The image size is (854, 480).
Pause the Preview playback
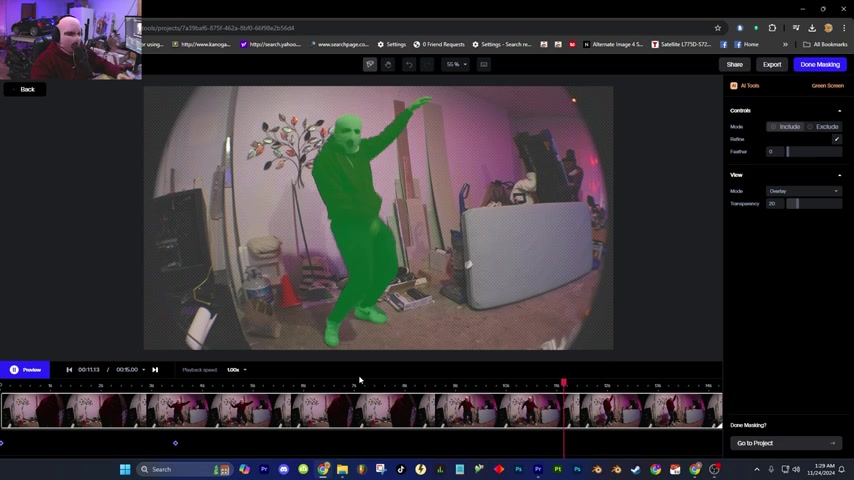click(25, 369)
